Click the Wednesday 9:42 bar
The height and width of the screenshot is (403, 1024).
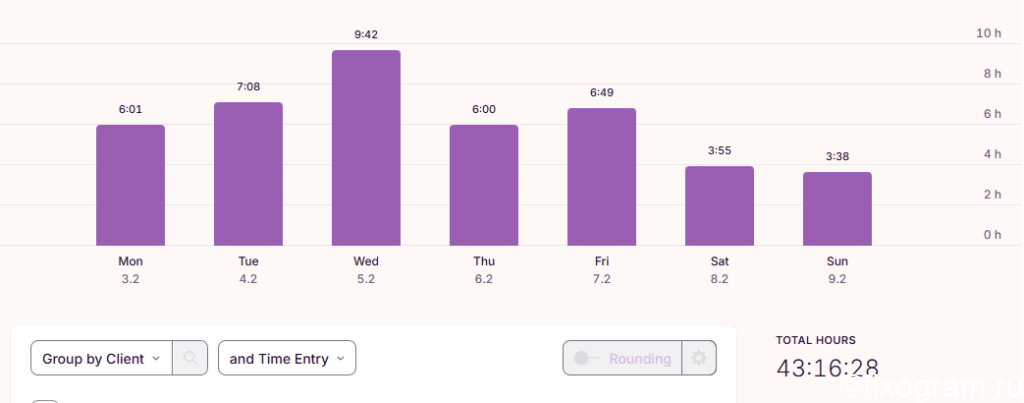(366, 148)
